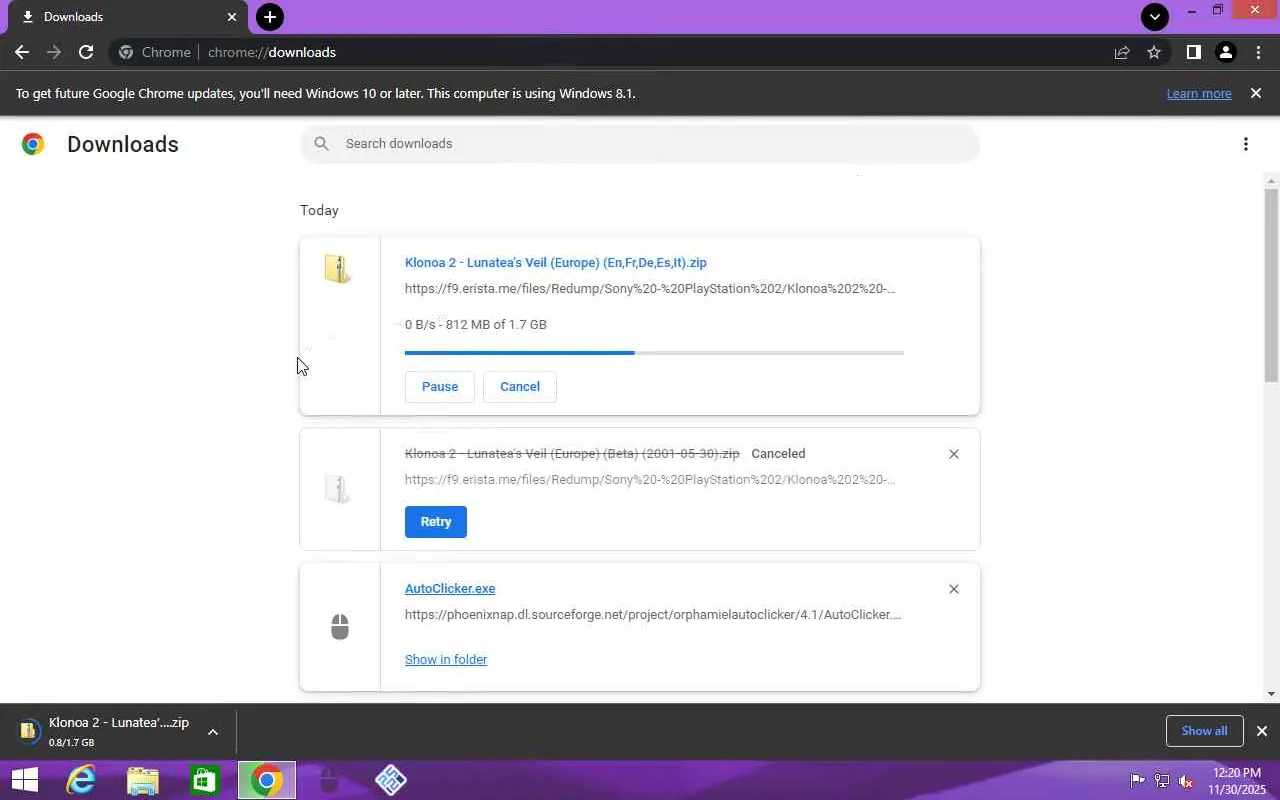The width and height of the screenshot is (1280, 800).
Task: Open a new browser tab
Action: tap(269, 17)
